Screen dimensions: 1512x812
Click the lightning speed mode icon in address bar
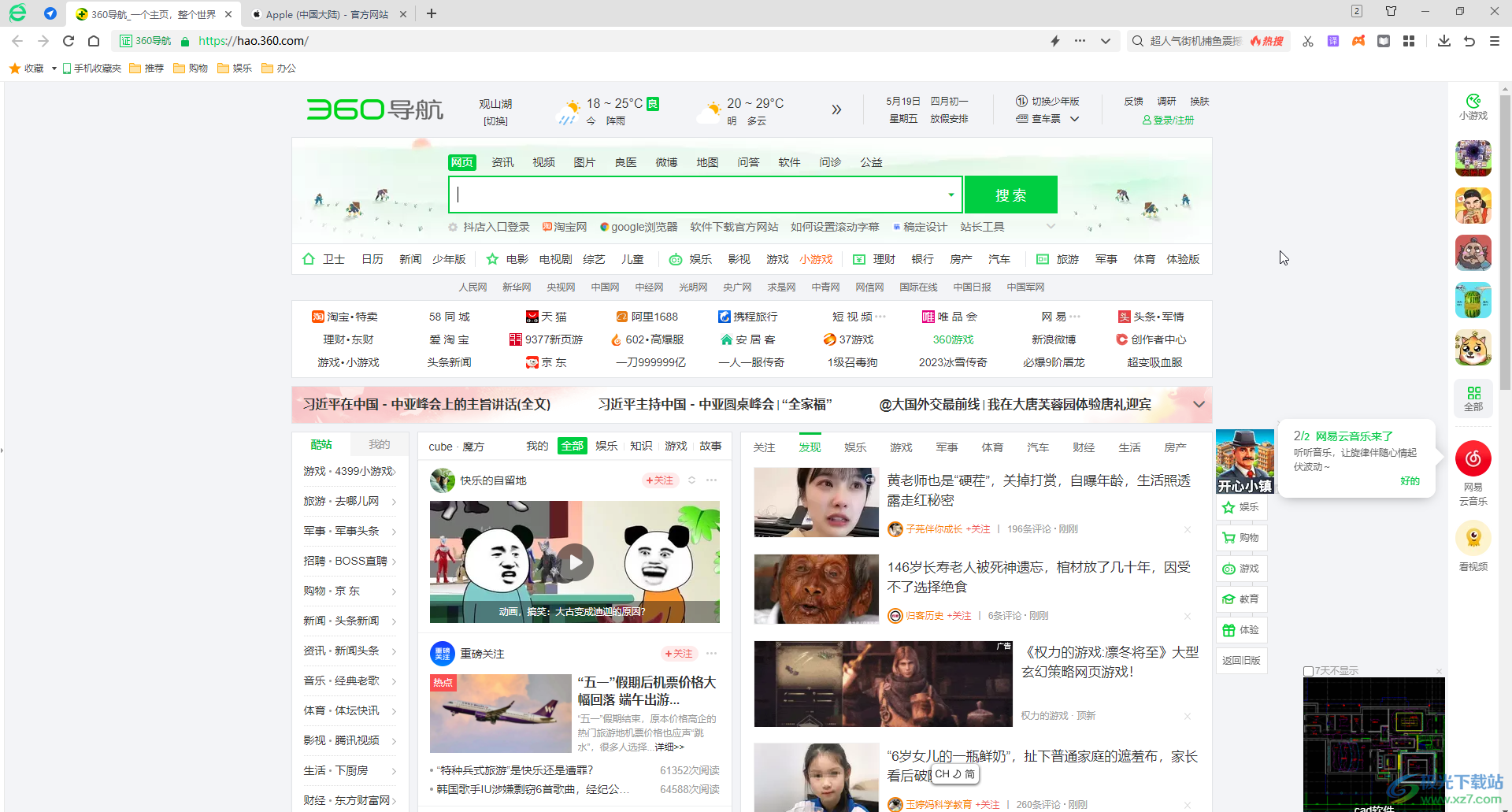click(1055, 41)
